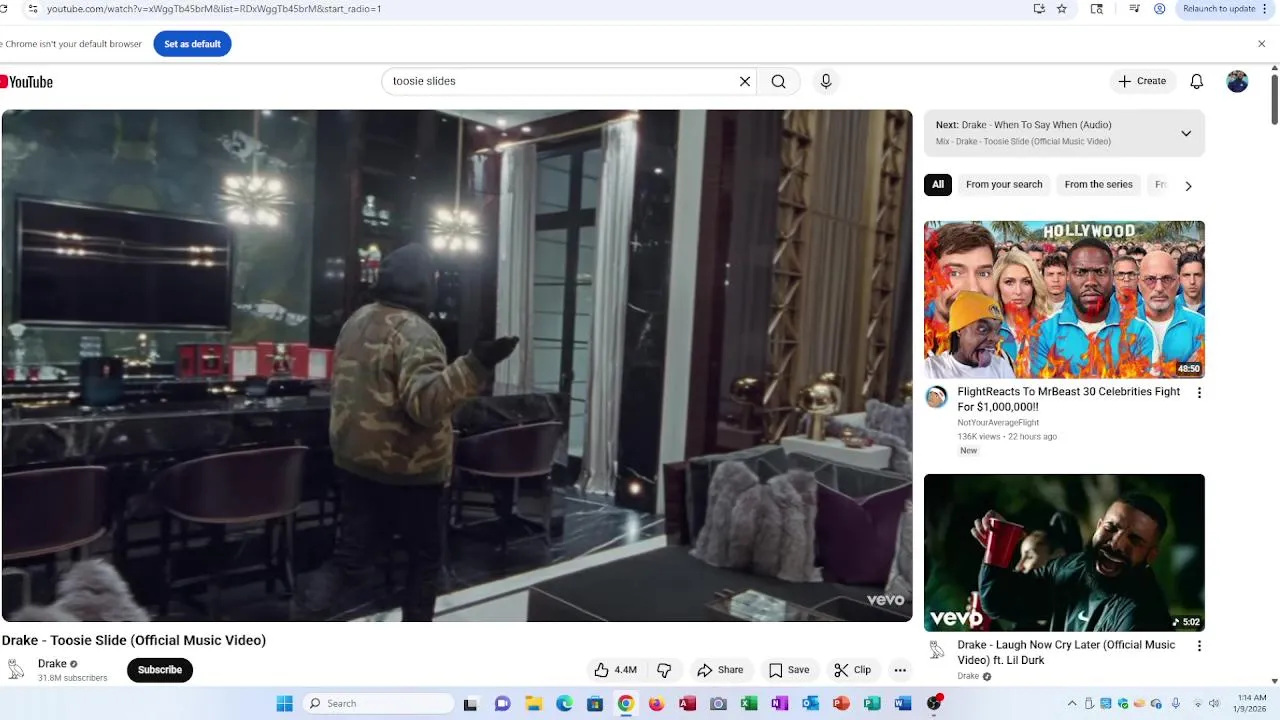Click the video player to pause
Viewport: 1280px width, 720px height.
point(457,366)
